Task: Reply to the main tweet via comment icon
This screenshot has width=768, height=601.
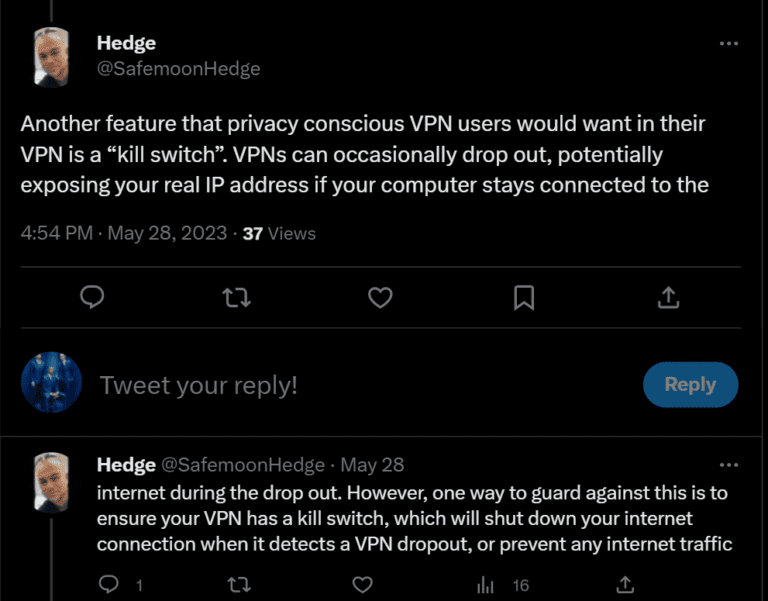Action: (93, 297)
